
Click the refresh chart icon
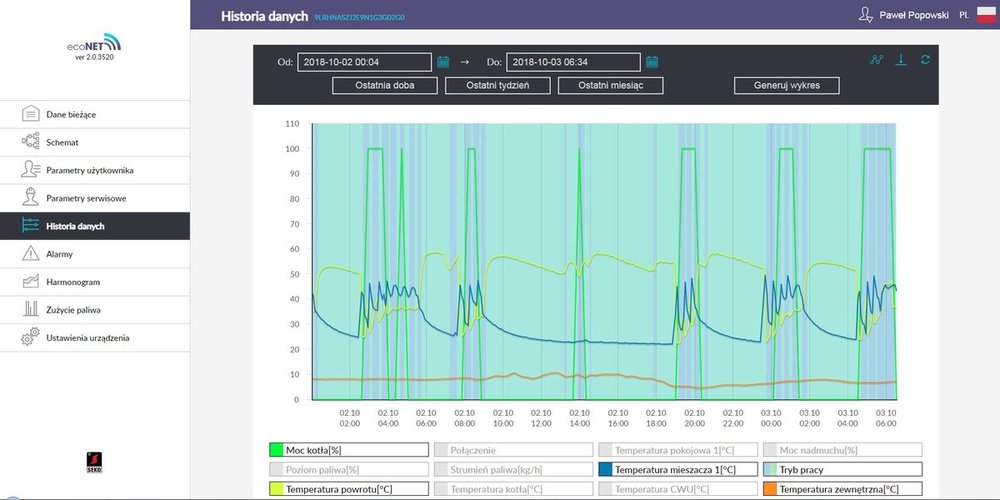click(x=925, y=60)
